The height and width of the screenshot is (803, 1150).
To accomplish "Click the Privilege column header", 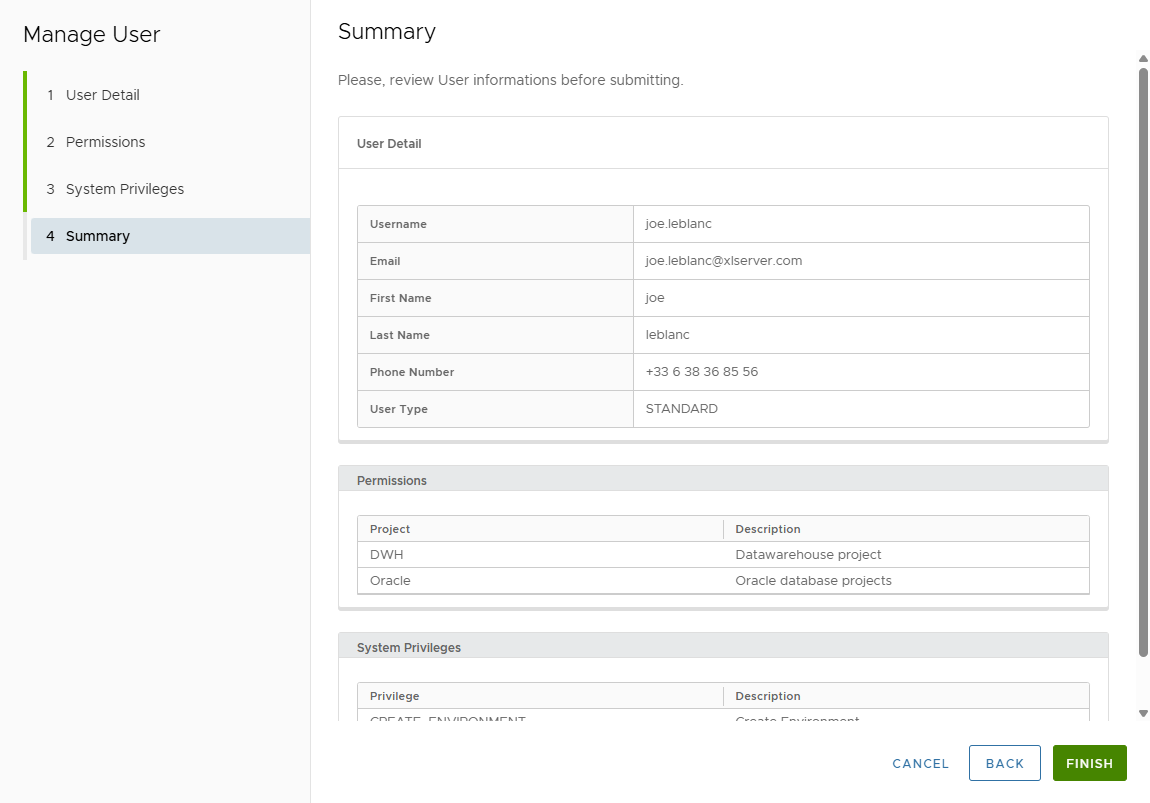I will tap(394, 696).
